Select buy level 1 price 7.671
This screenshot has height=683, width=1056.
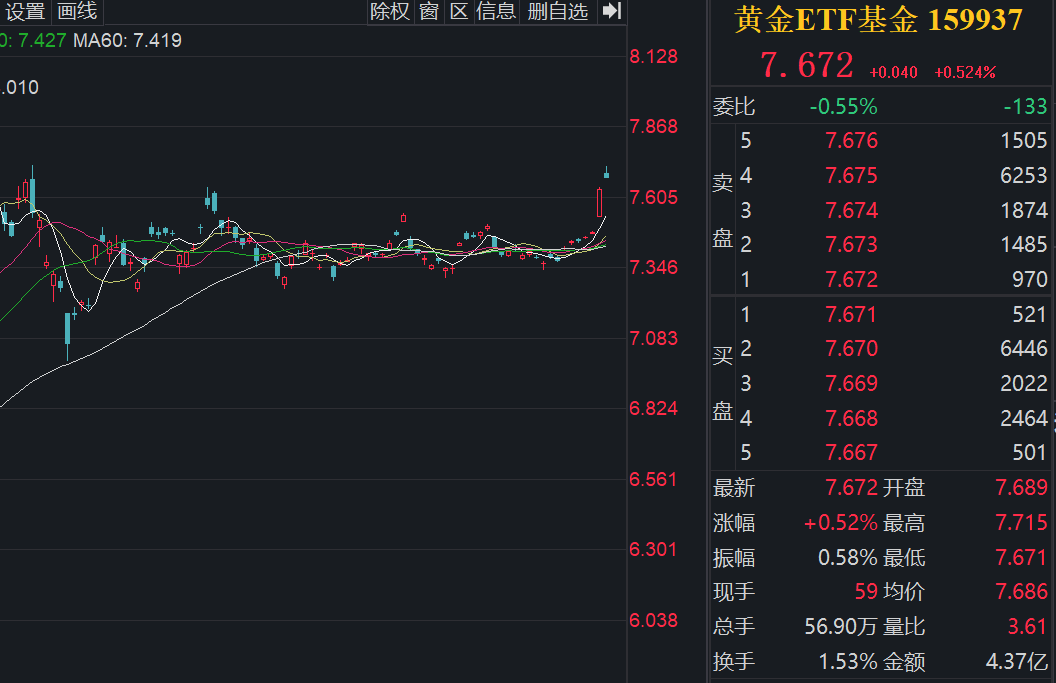point(851,315)
